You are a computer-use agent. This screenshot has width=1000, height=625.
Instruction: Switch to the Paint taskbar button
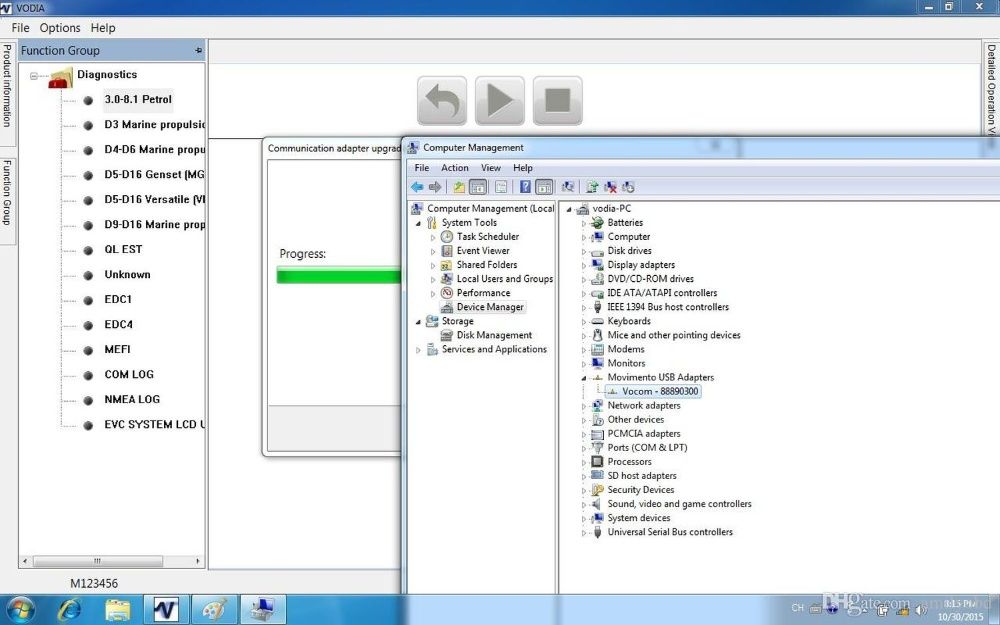pos(214,610)
